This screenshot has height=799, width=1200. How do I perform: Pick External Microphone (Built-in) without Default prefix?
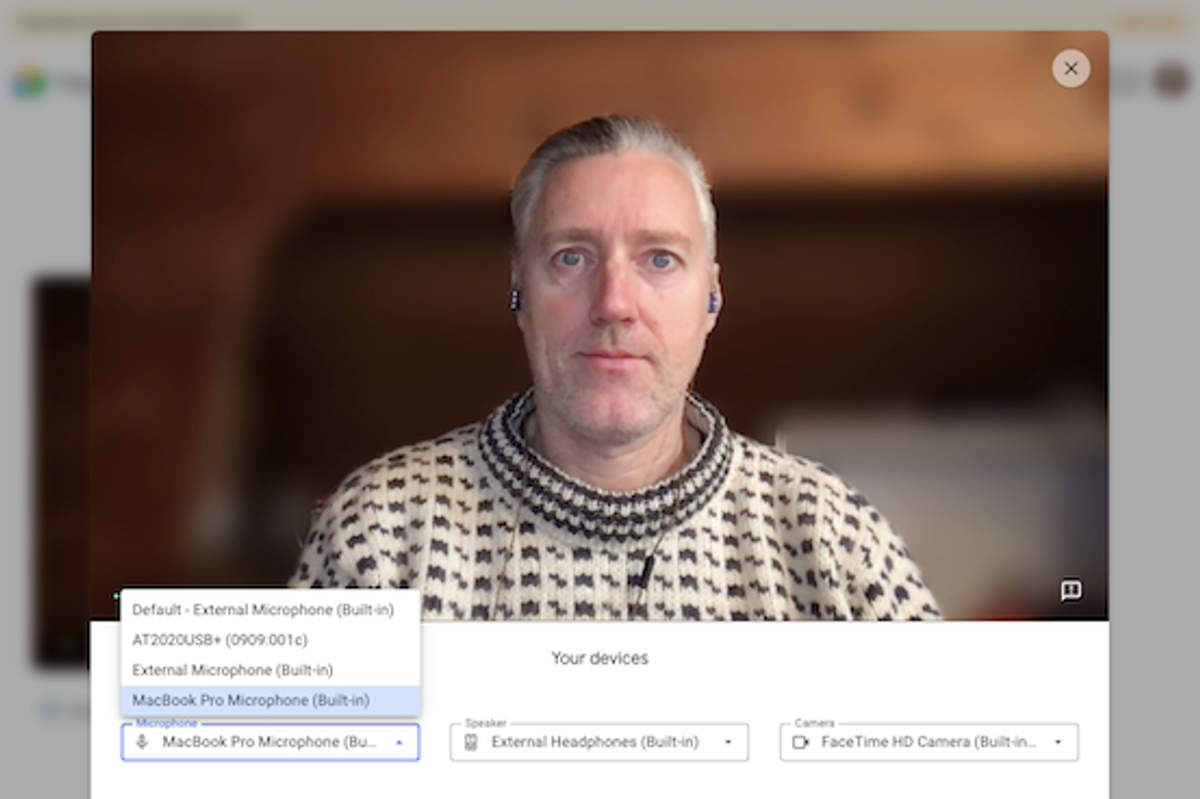[232, 670]
